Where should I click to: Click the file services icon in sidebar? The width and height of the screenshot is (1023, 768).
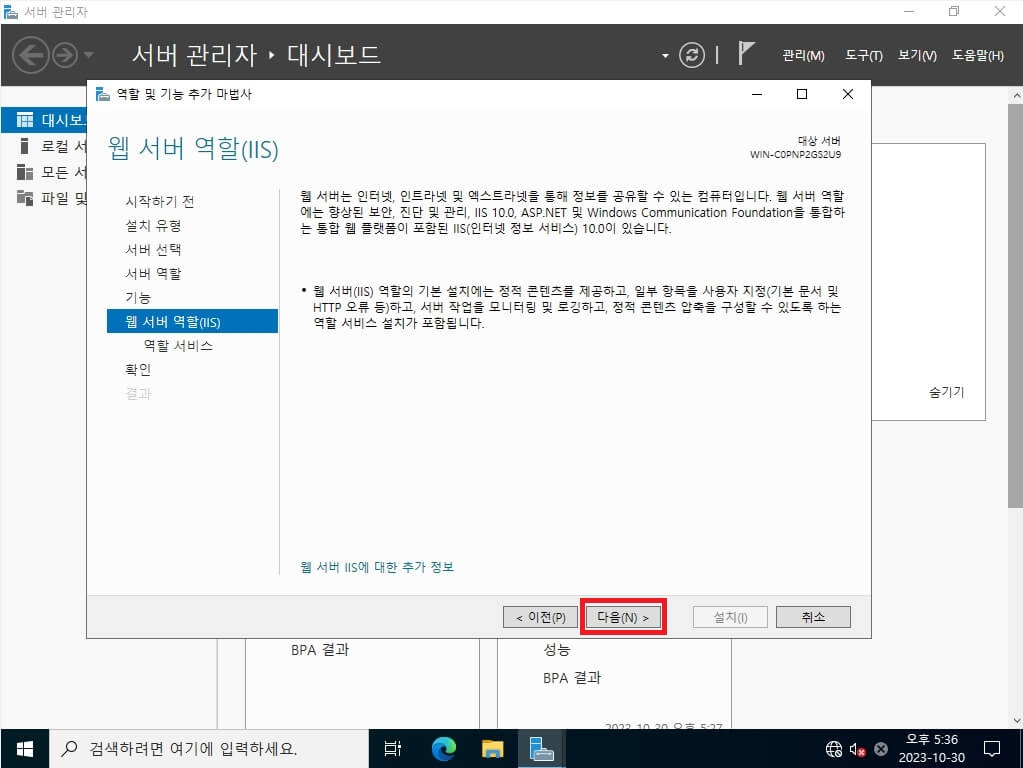[24, 198]
